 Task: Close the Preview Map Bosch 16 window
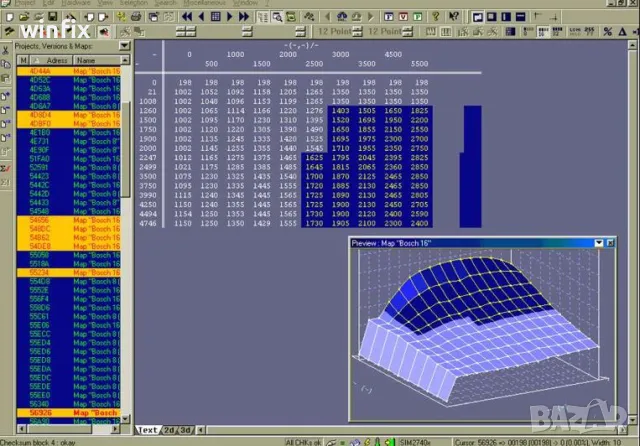[x=611, y=243]
